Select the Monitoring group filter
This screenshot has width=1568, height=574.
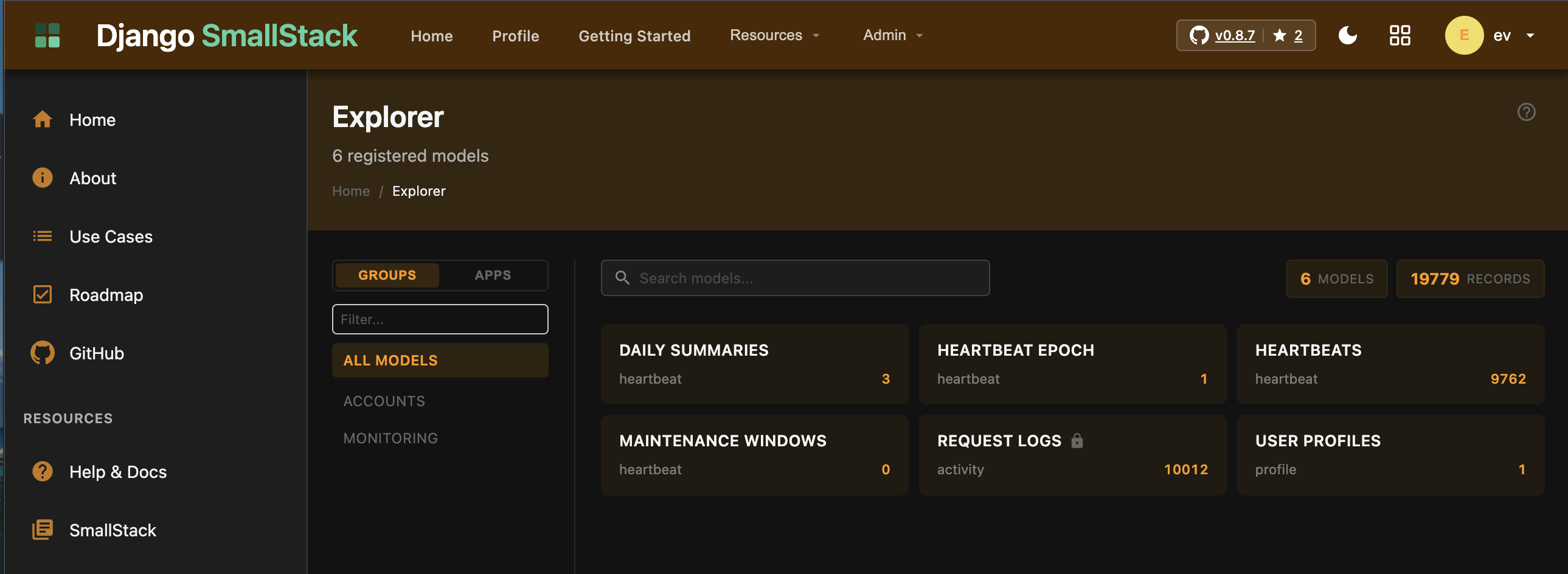coord(390,438)
